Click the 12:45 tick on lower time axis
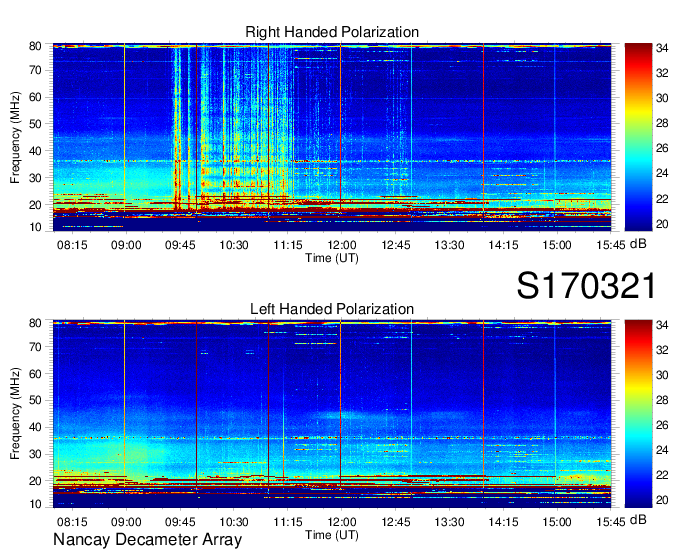 (x=396, y=523)
